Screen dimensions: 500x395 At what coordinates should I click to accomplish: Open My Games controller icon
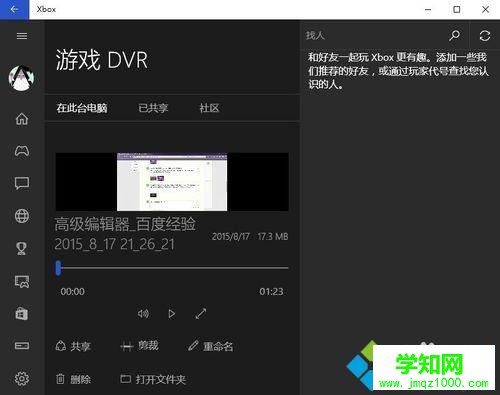(x=22, y=151)
